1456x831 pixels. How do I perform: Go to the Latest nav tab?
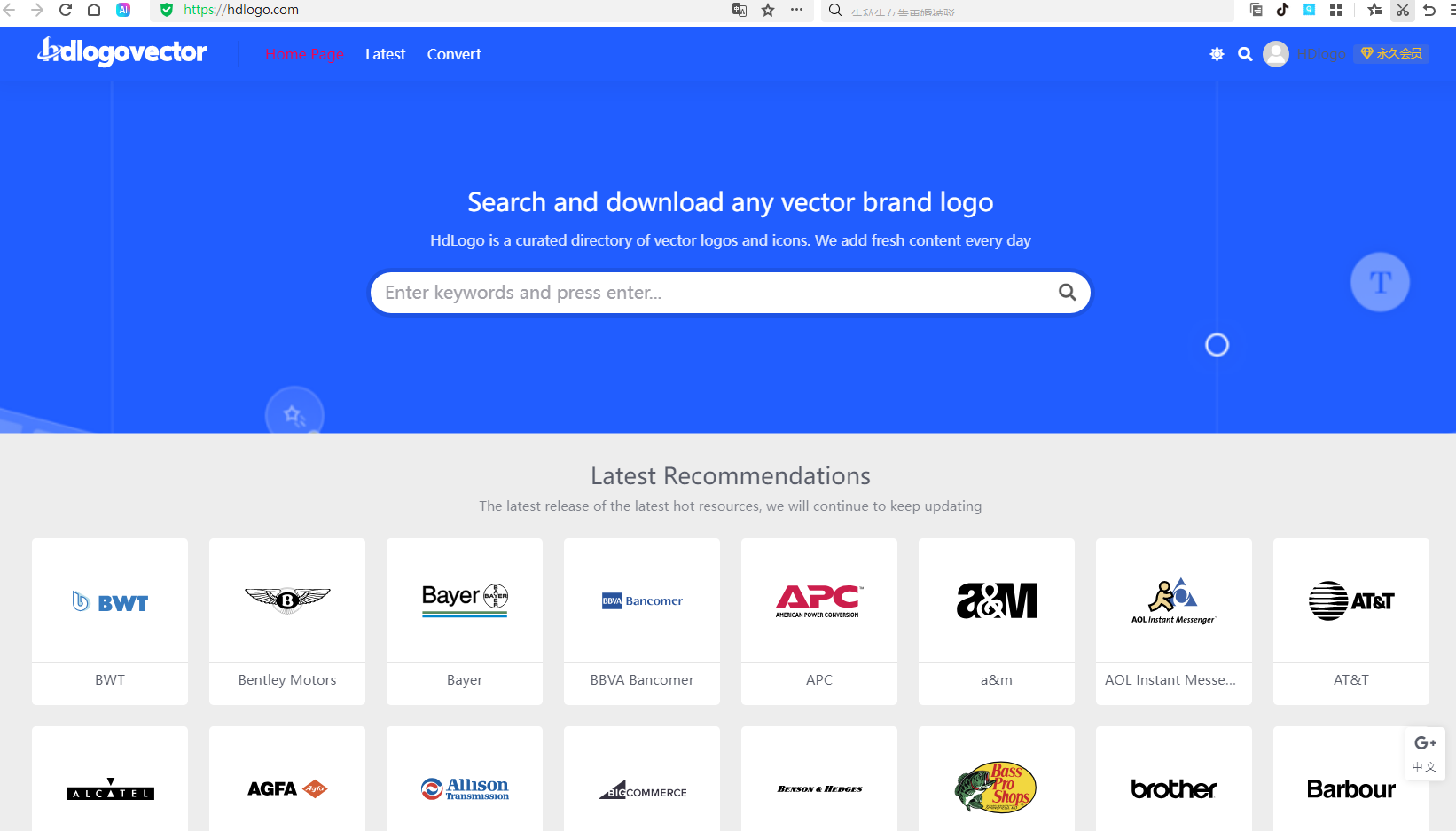point(385,54)
